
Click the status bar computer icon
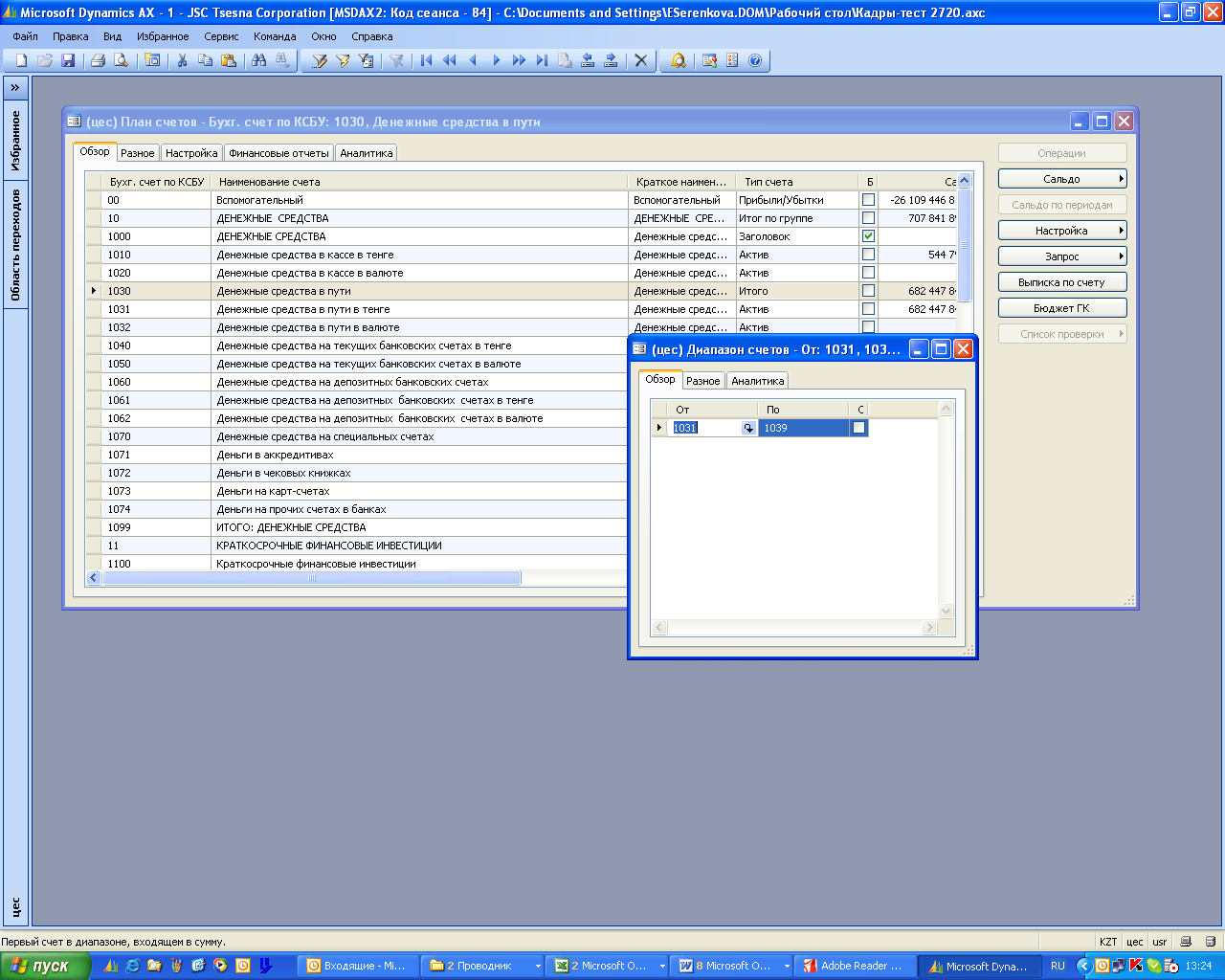1186,942
